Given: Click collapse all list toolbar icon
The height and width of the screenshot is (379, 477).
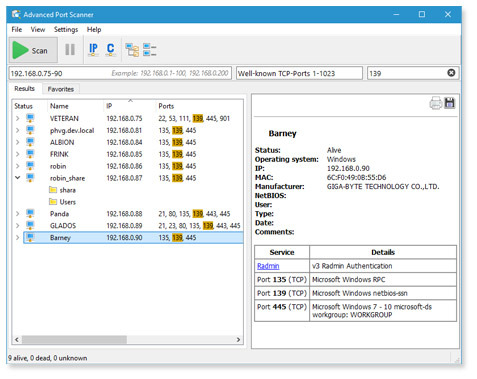Looking at the screenshot, I should 149,50.
